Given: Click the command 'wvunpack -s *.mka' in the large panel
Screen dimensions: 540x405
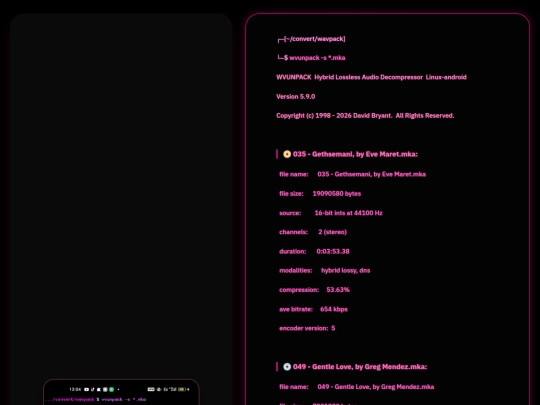Looking at the screenshot, I should pos(317,58).
